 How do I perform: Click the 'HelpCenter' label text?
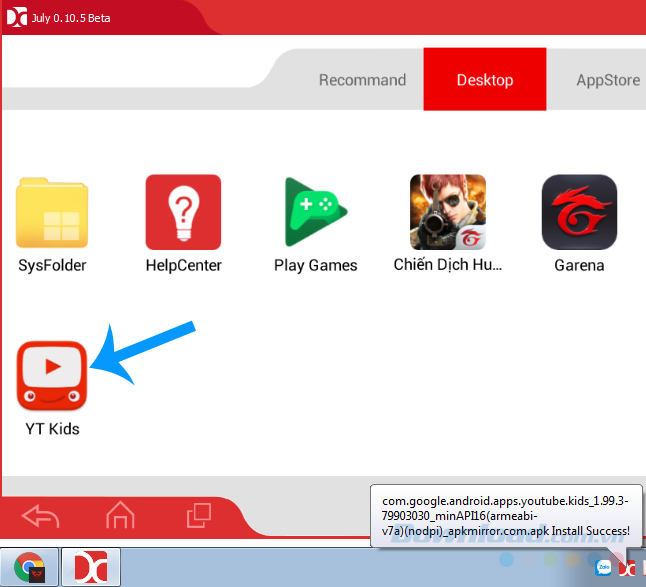tap(184, 265)
